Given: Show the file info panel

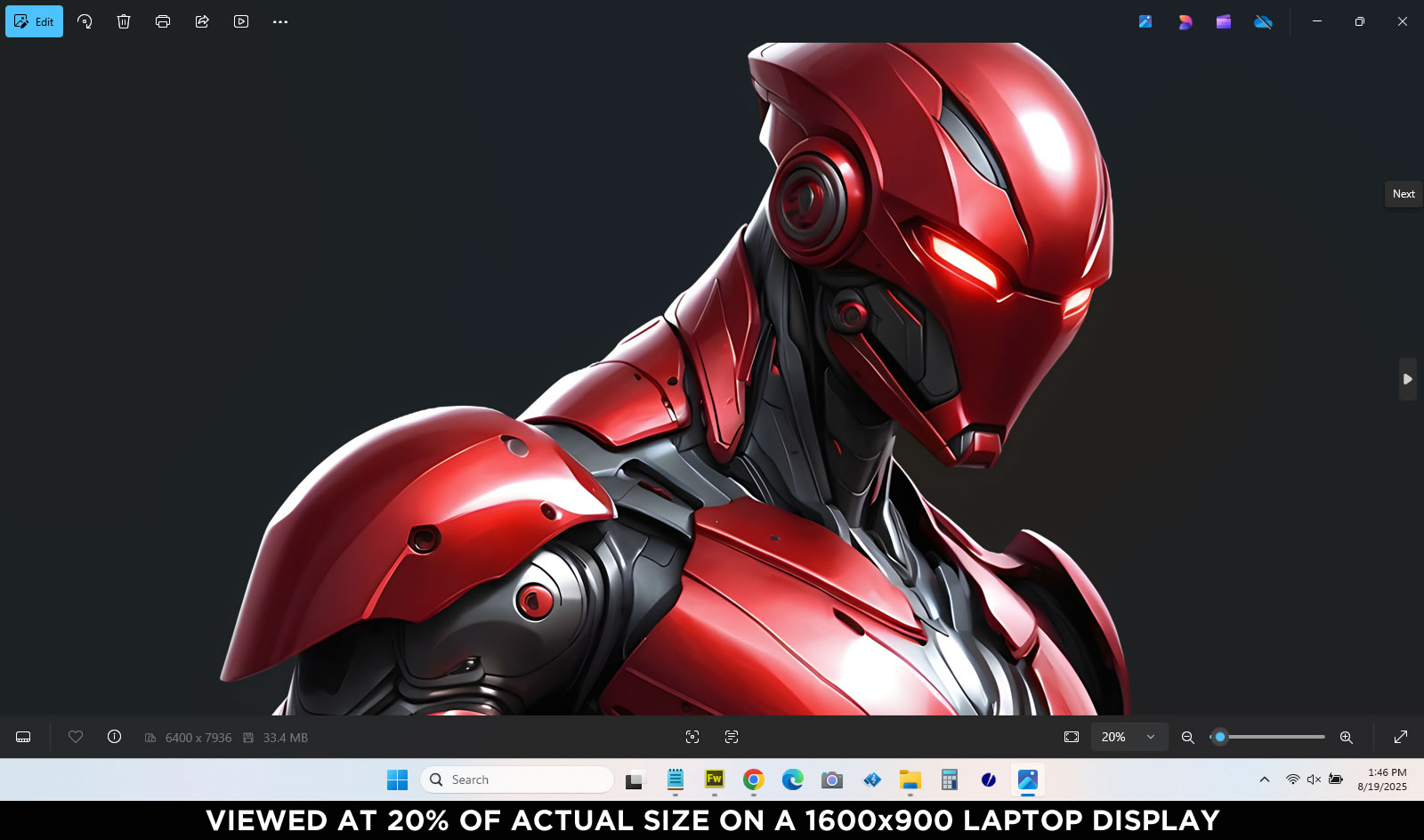Looking at the screenshot, I should tap(114, 737).
